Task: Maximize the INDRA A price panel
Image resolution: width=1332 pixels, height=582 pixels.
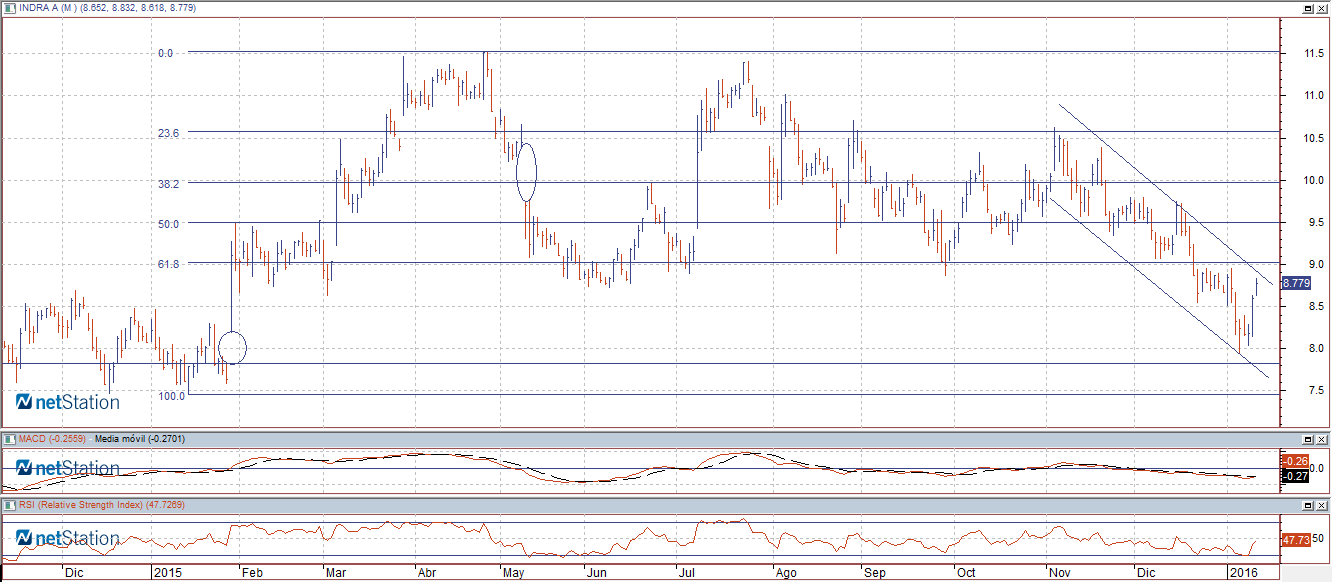Action: pos(1307,7)
